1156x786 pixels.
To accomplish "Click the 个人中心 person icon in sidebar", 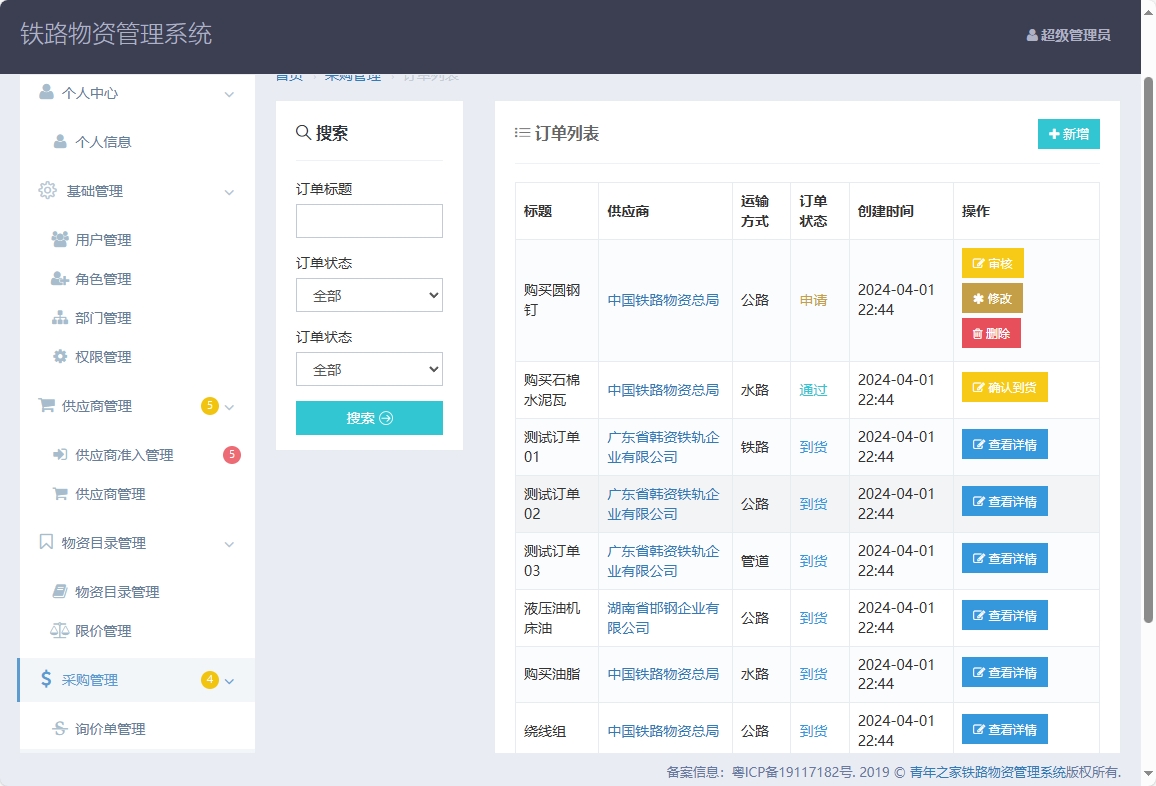I will pyautogui.click(x=44, y=92).
